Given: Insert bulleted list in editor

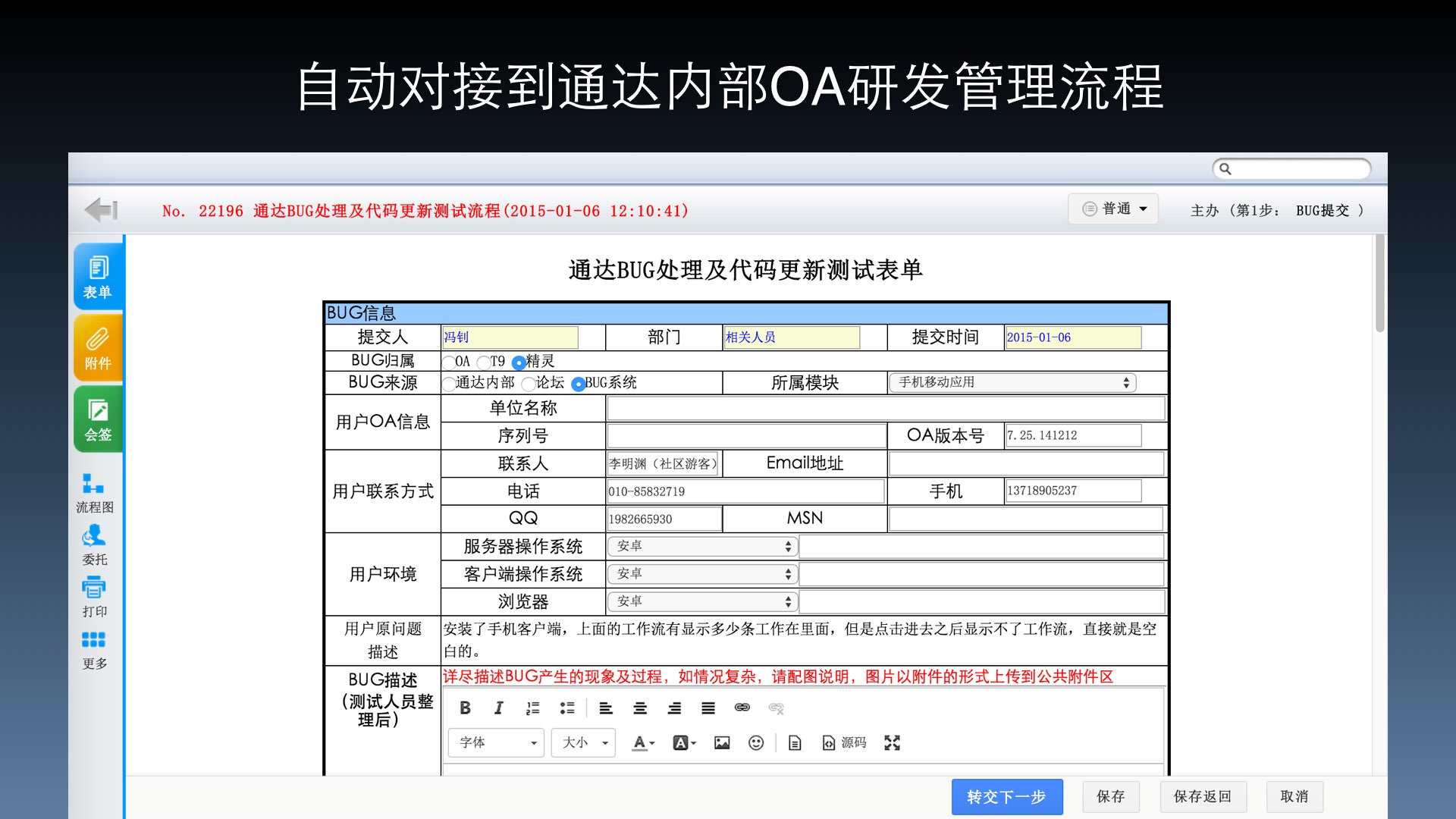Looking at the screenshot, I should pos(567,708).
